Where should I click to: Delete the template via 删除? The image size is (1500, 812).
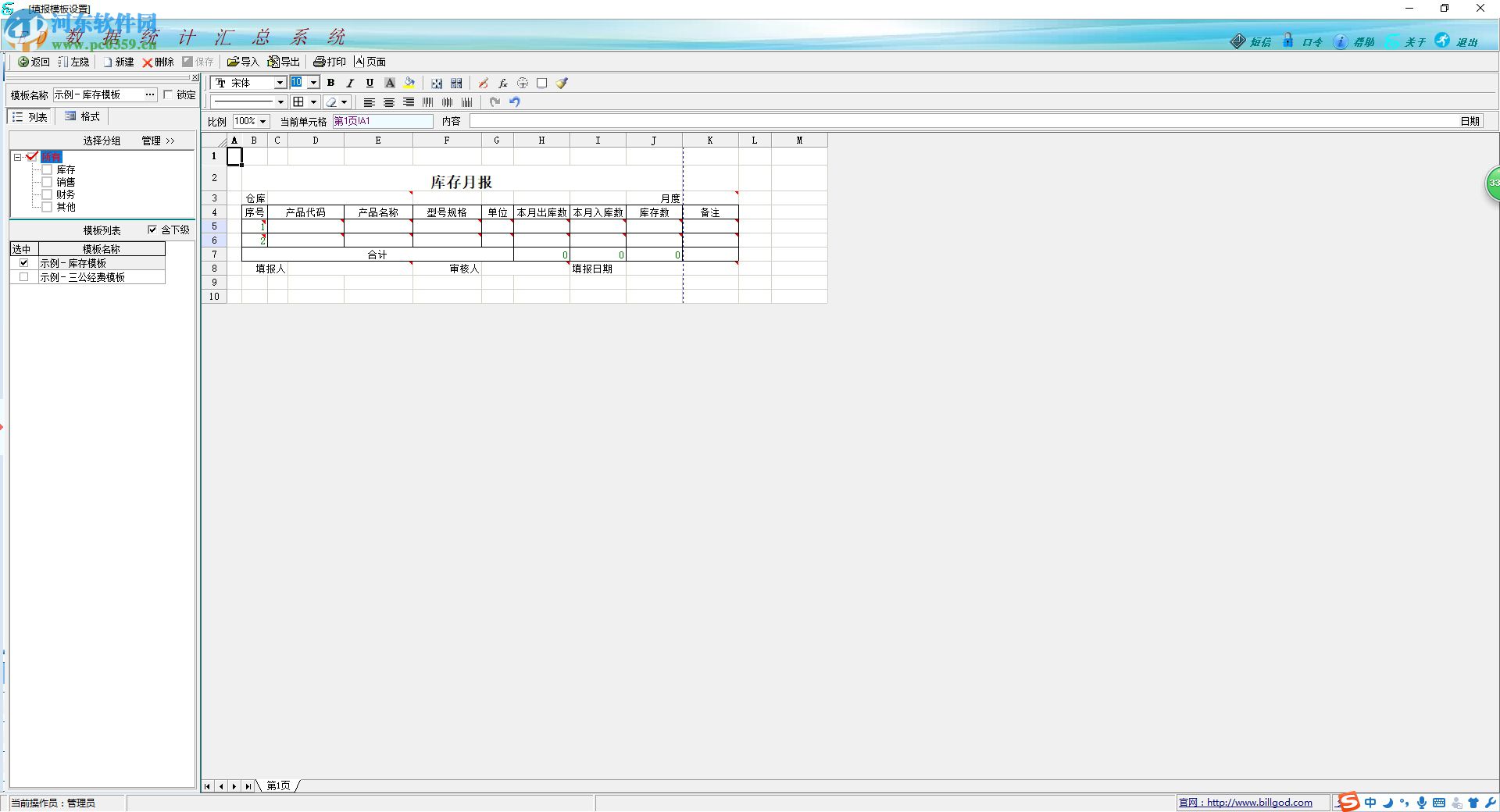(158, 62)
